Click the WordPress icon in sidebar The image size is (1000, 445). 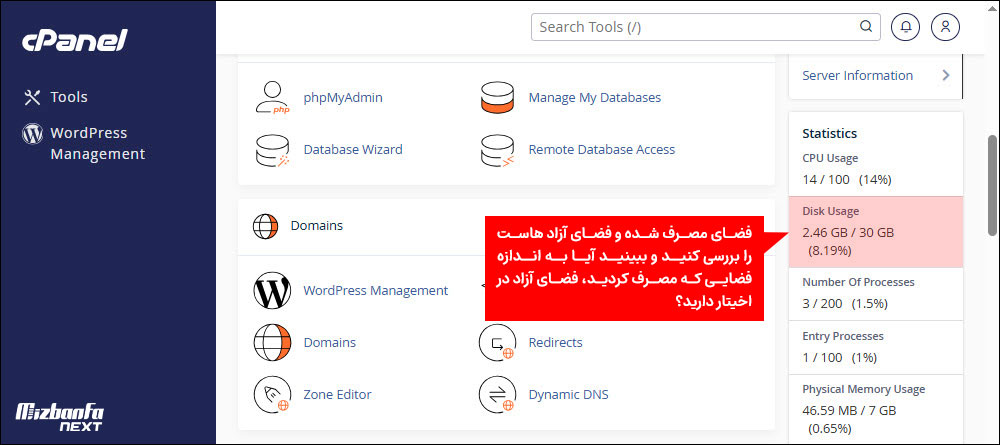click(x=32, y=133)
